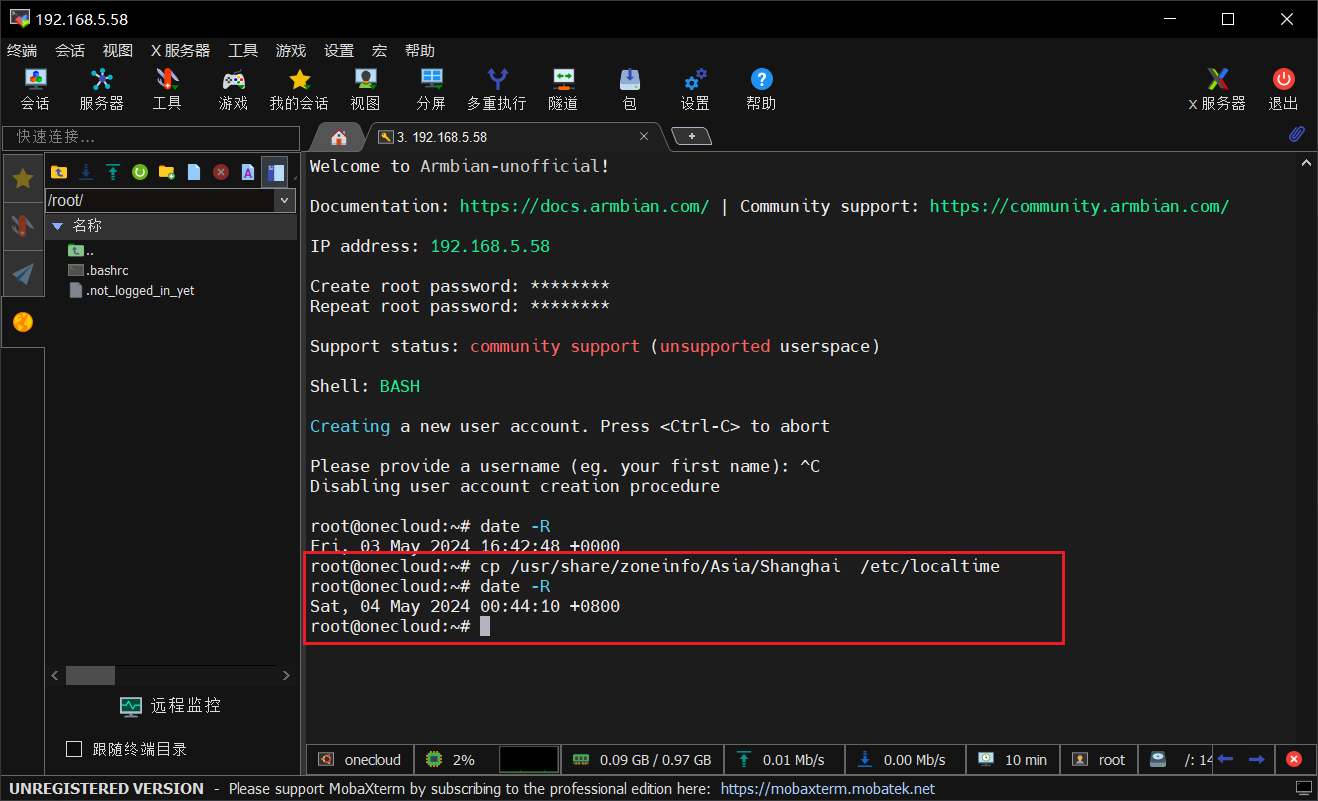
Task: Click the 帮助 question mark toolbar icon
Action: pyautogui.click(x=761, y=89)
